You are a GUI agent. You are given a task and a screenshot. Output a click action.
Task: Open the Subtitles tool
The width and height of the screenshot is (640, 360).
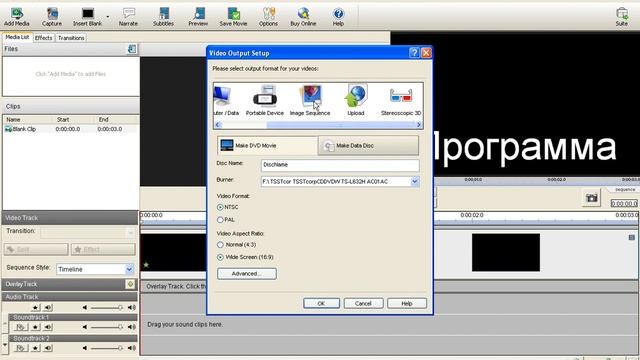point(163,17)
